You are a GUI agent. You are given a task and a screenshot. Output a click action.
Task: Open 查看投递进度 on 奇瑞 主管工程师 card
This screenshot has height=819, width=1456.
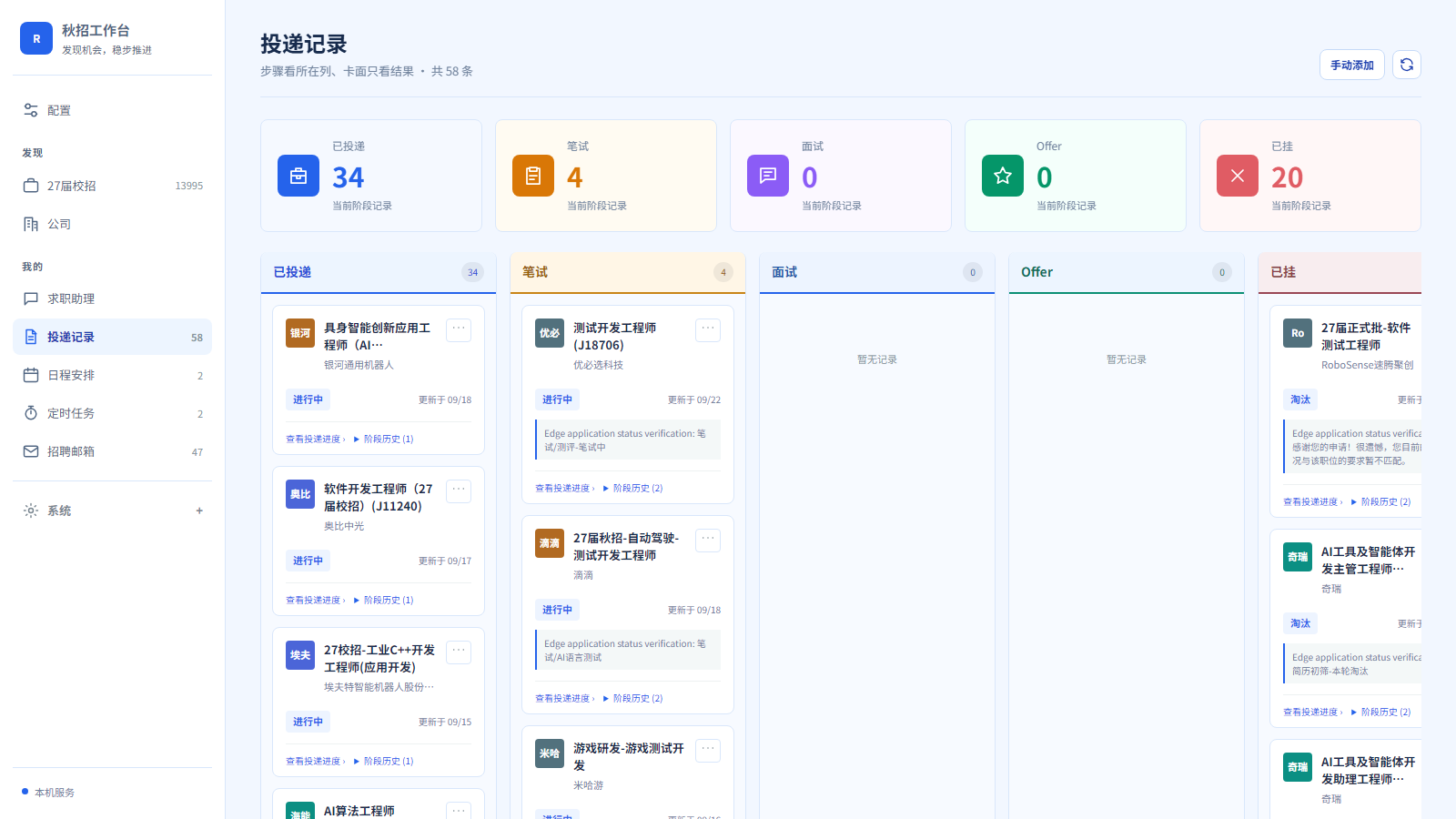(x=1312, y=712)
